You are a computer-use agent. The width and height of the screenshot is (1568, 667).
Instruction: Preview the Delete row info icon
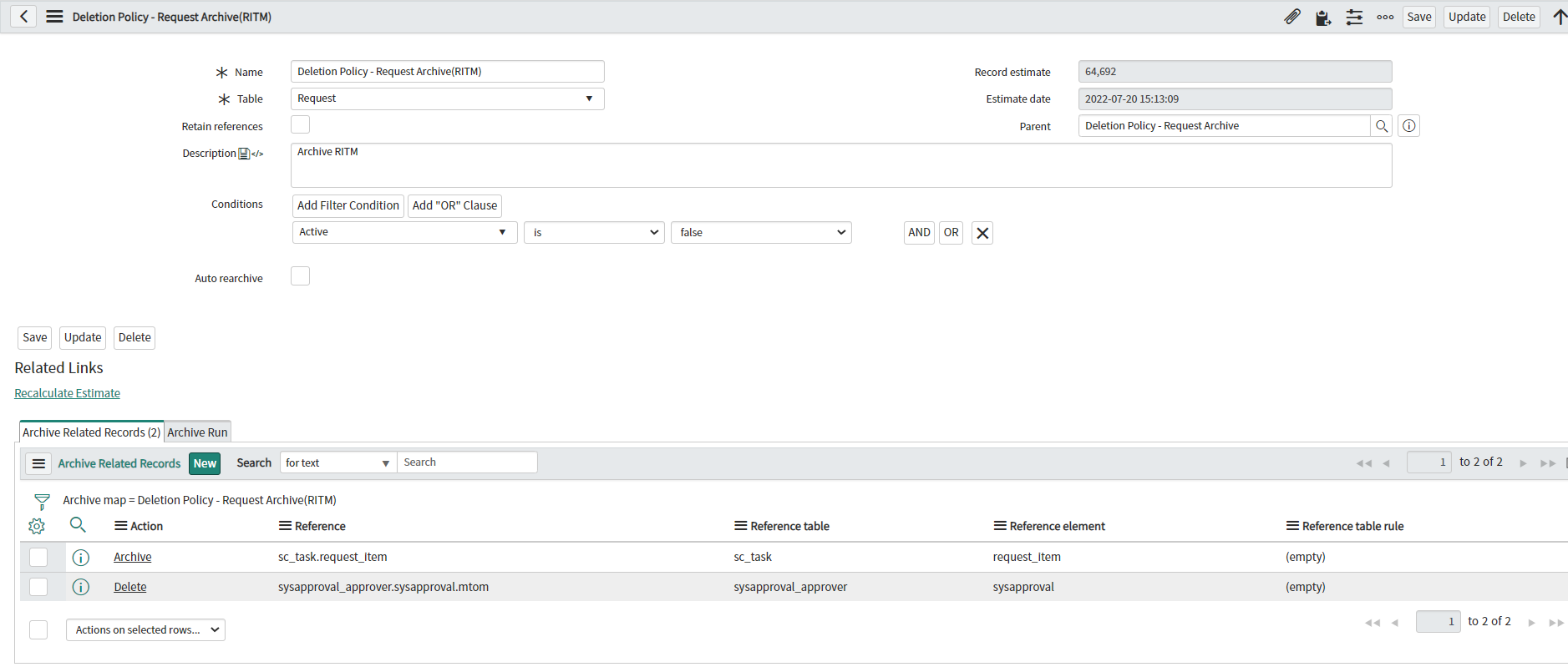point(81,587)
